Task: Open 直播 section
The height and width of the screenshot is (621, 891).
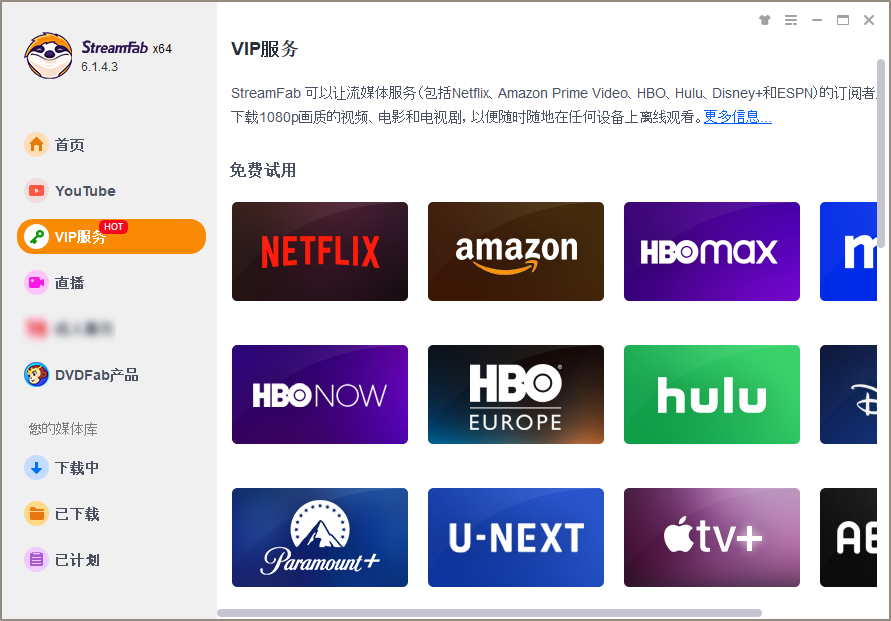Action: [69, 282]
